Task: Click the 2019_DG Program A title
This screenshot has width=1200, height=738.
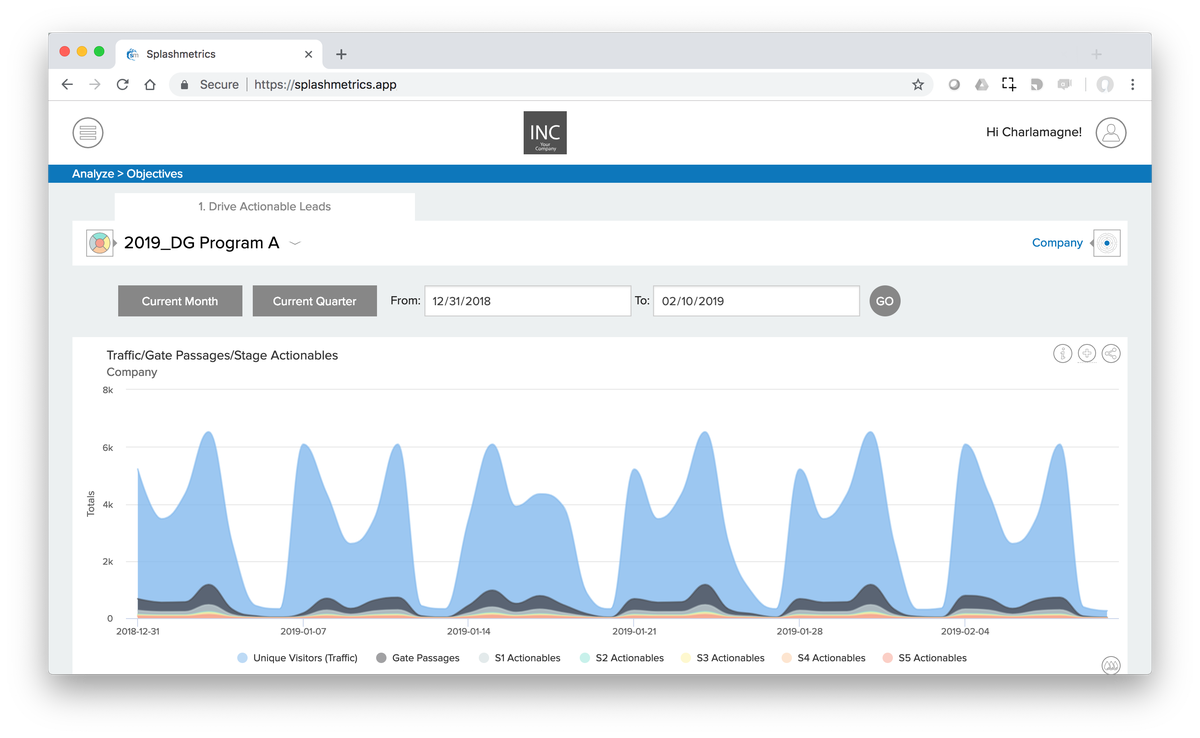Action: tap(201, 243)
